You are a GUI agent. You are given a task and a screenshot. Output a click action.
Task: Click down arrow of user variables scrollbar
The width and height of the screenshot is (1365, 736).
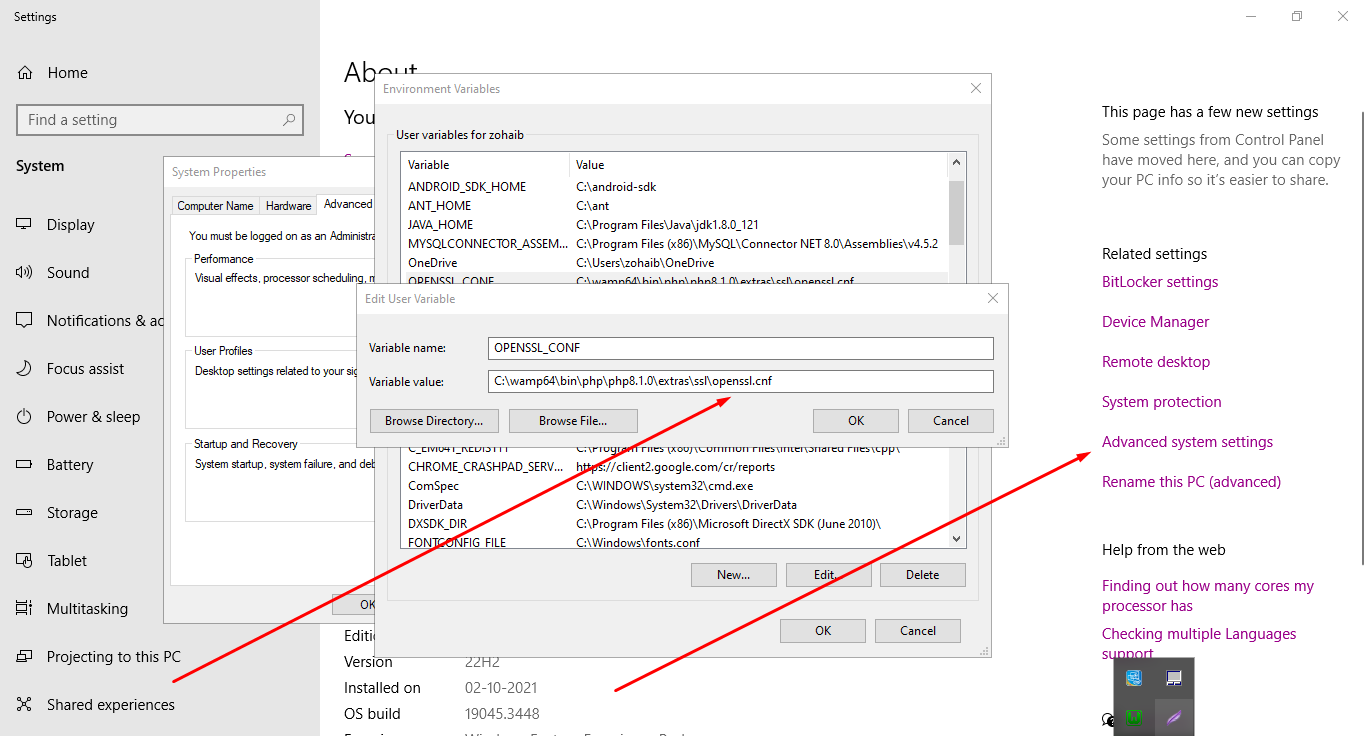pos(957,538)
